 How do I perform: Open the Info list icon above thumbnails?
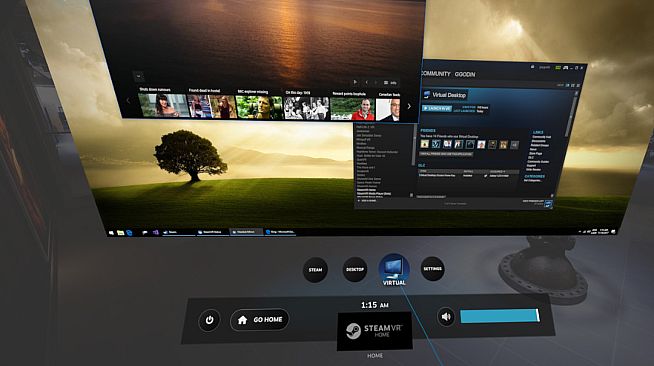click(390, 83)
